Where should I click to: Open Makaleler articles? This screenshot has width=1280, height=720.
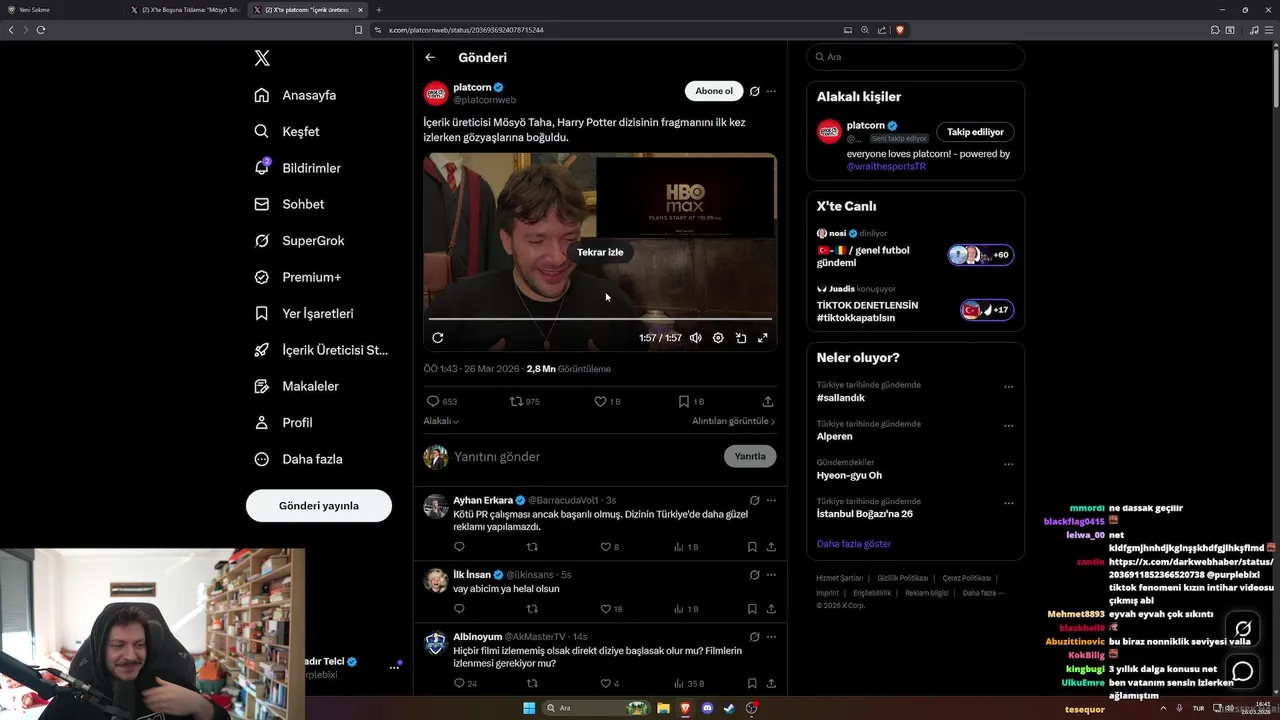(296, 386)
